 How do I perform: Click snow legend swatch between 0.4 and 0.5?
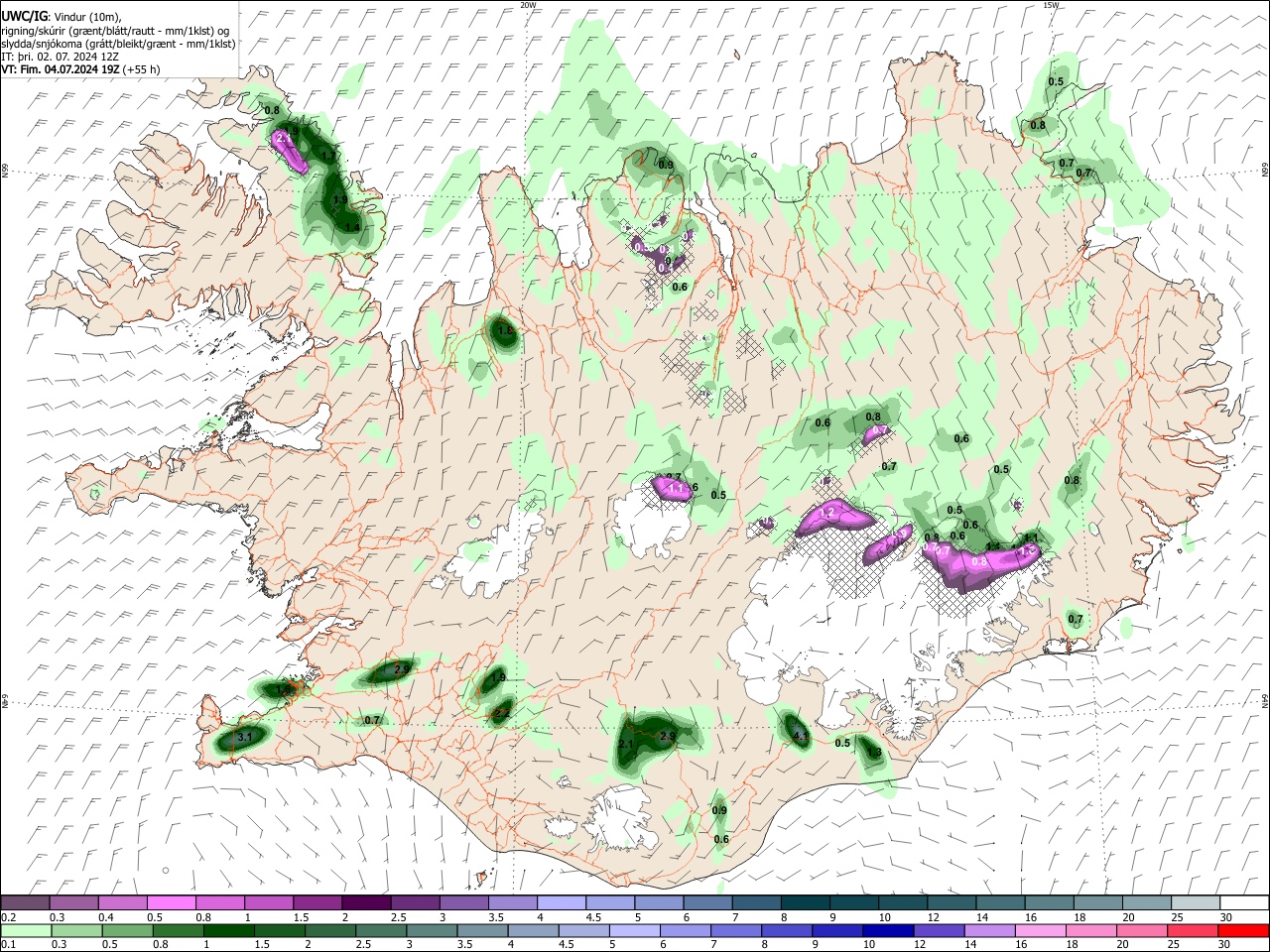click(123, 902)
